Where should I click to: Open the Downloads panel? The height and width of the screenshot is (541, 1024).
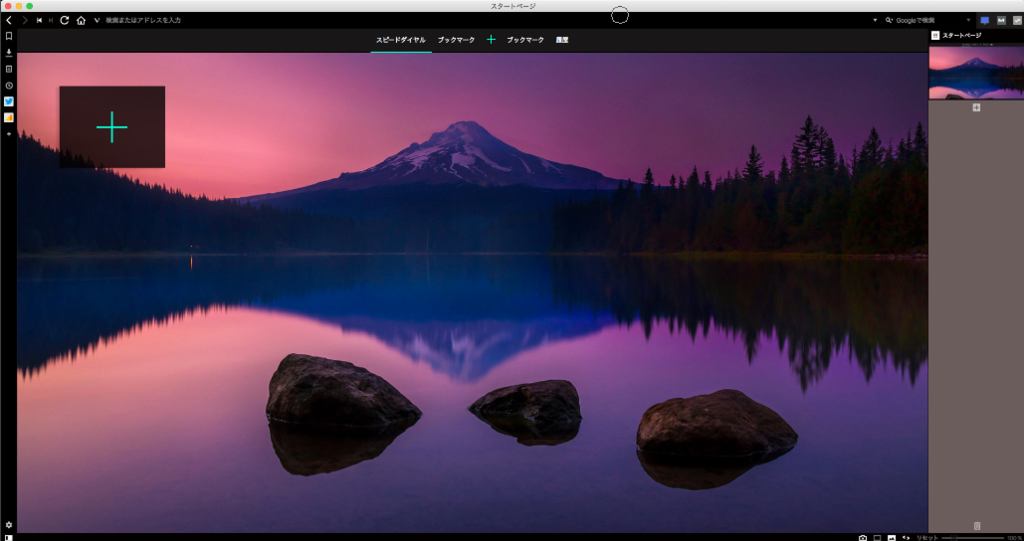(x=8, y=53)
